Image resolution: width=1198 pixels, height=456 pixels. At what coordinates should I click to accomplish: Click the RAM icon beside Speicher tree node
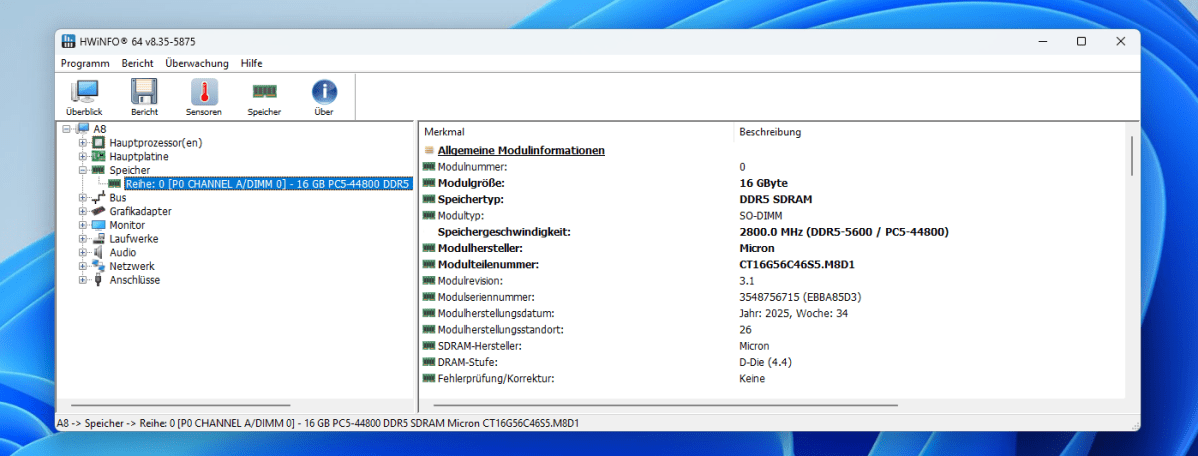(98, 170)
